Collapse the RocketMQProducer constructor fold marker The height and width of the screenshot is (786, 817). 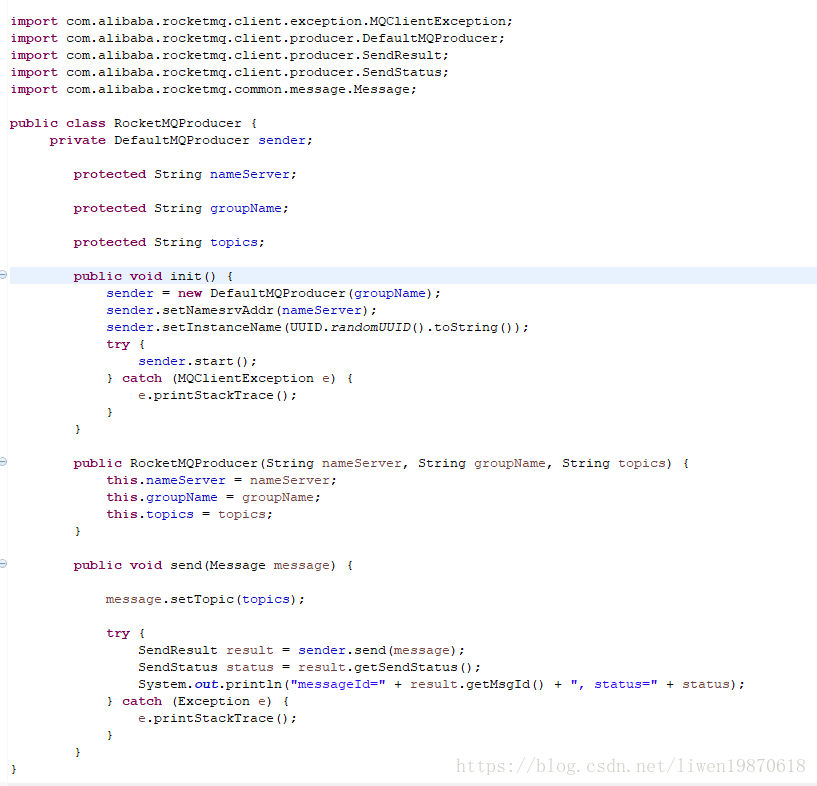point(3,461)
